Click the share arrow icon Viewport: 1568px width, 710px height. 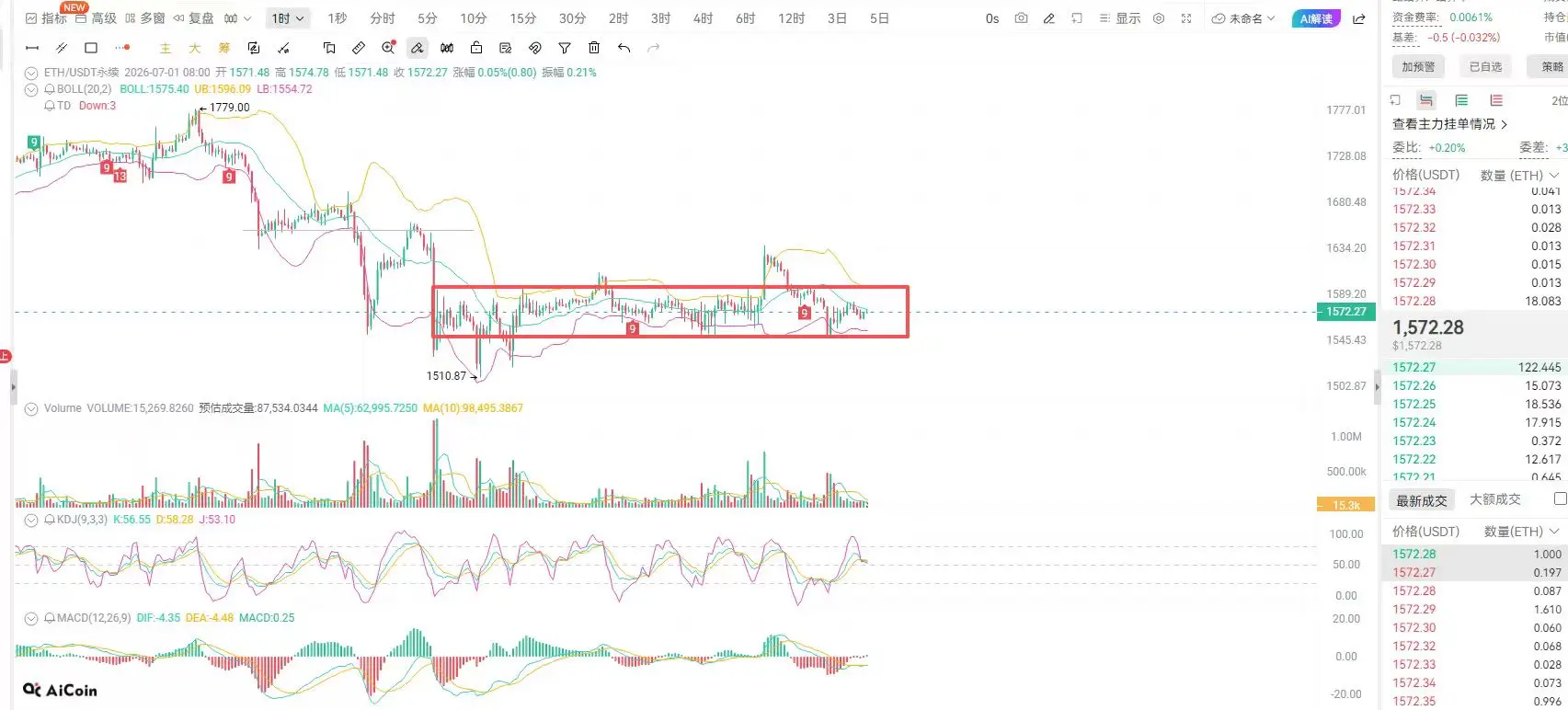tap(1359, 18)
